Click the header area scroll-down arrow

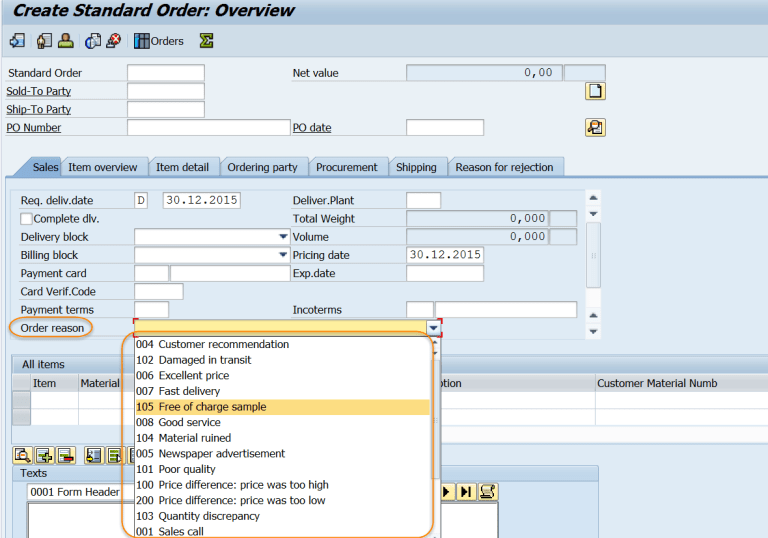click(593, 331)
